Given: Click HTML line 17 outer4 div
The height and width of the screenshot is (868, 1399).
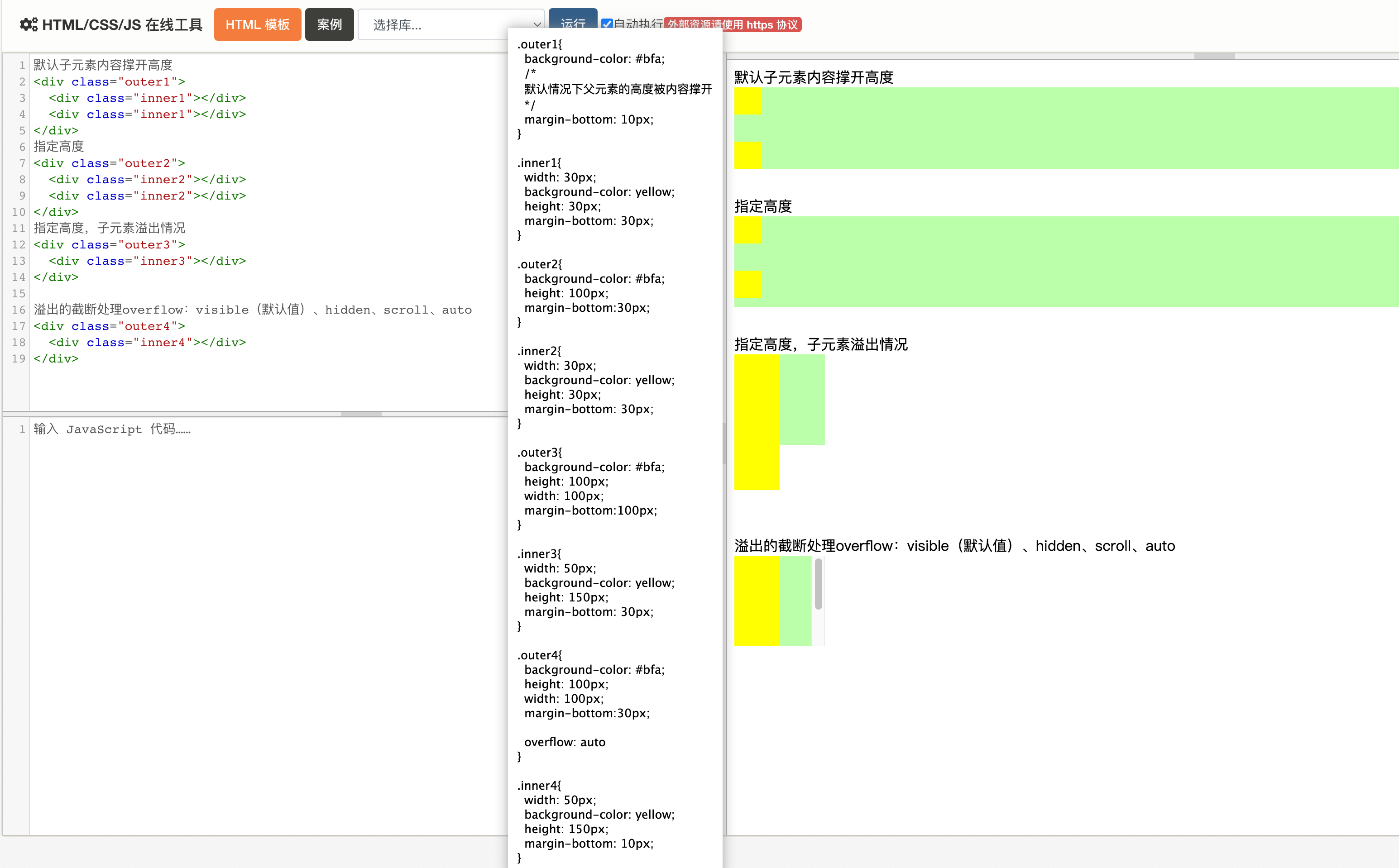Looking at the screenshot, I should 109,326.
